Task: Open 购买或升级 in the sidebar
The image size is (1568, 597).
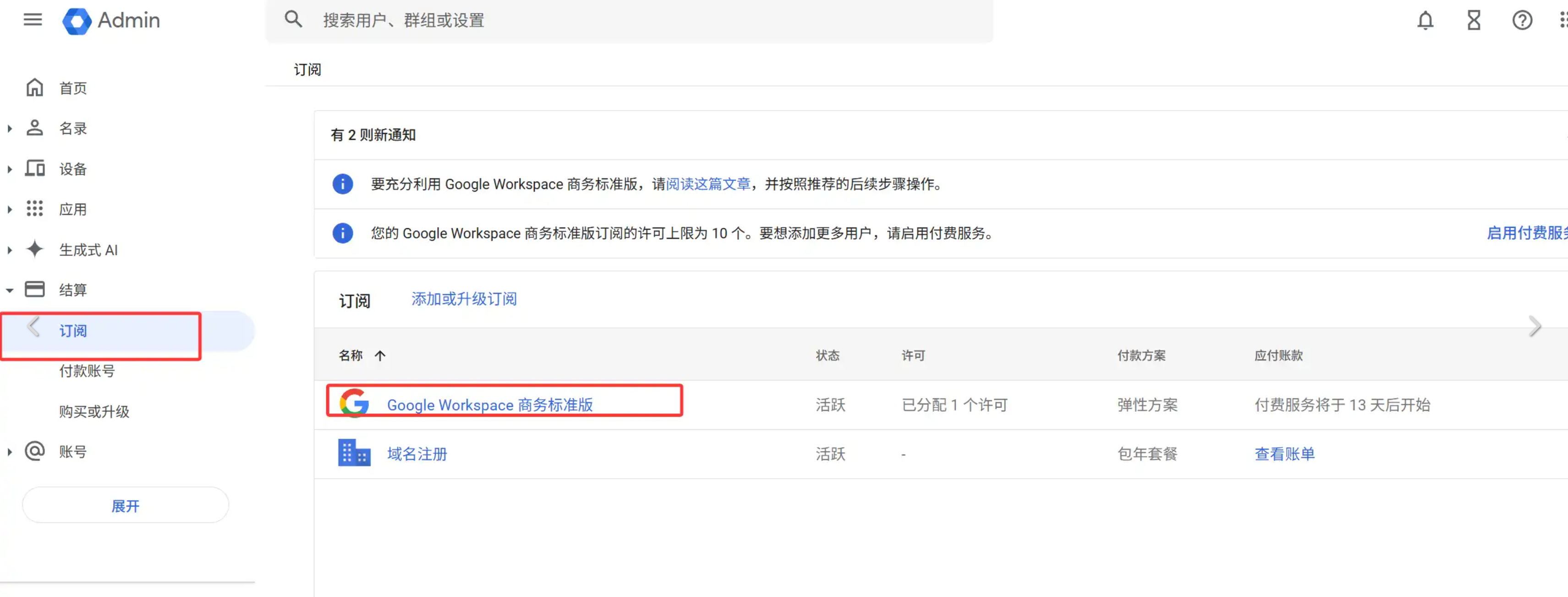Action: click(x=94, y=412)
